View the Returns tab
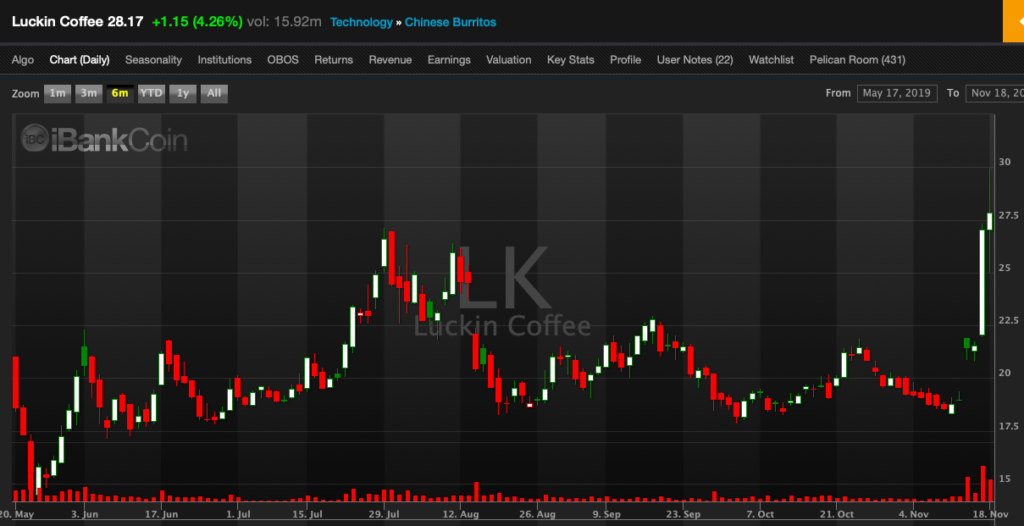The height and width of the screenshot is (526, 1024). coord(334,60)
